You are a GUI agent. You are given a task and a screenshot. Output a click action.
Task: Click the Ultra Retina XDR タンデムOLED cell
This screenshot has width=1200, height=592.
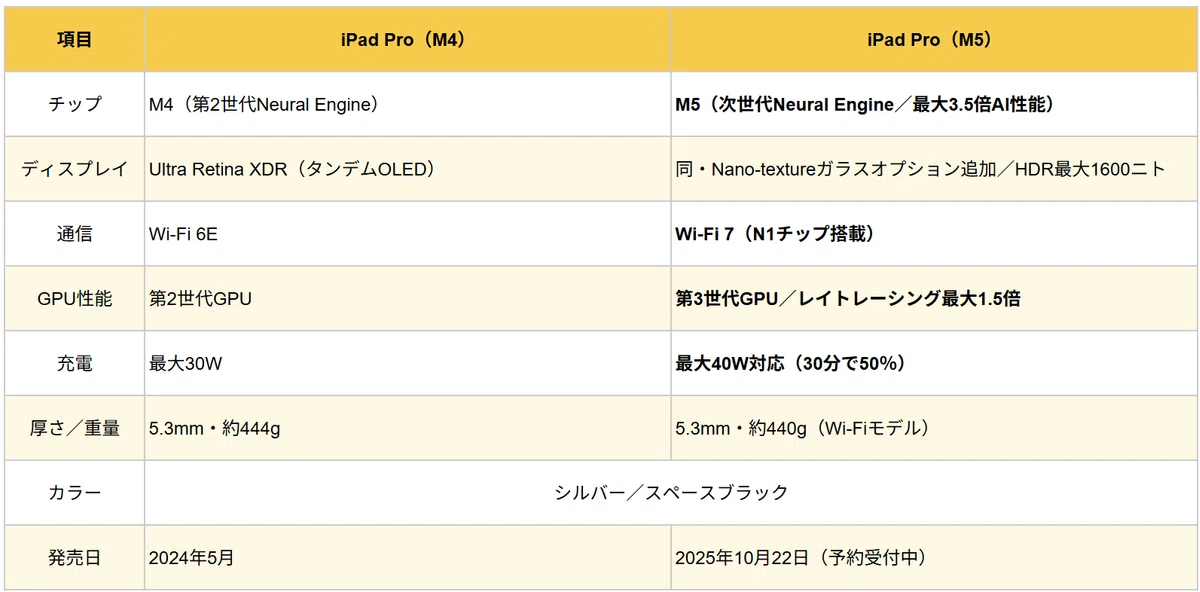click(x=408, y=169)
